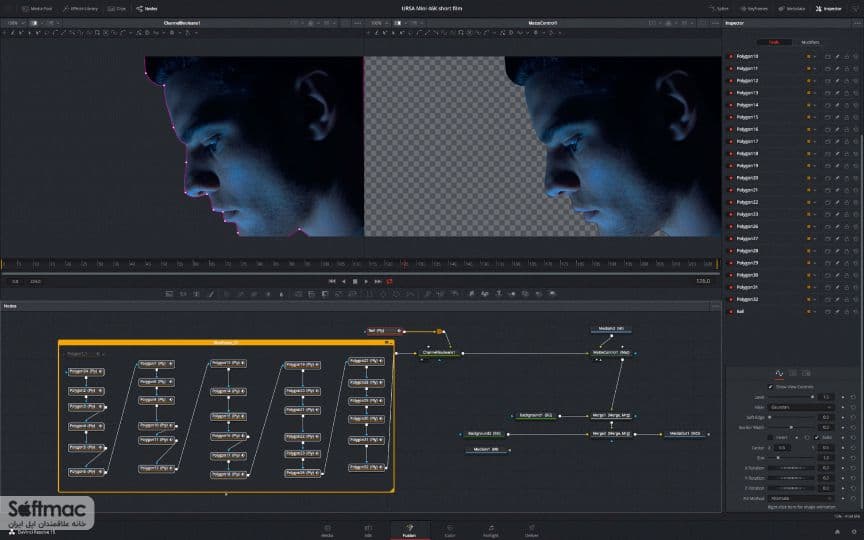Open Polygon28 tile color dropdown

810,251
